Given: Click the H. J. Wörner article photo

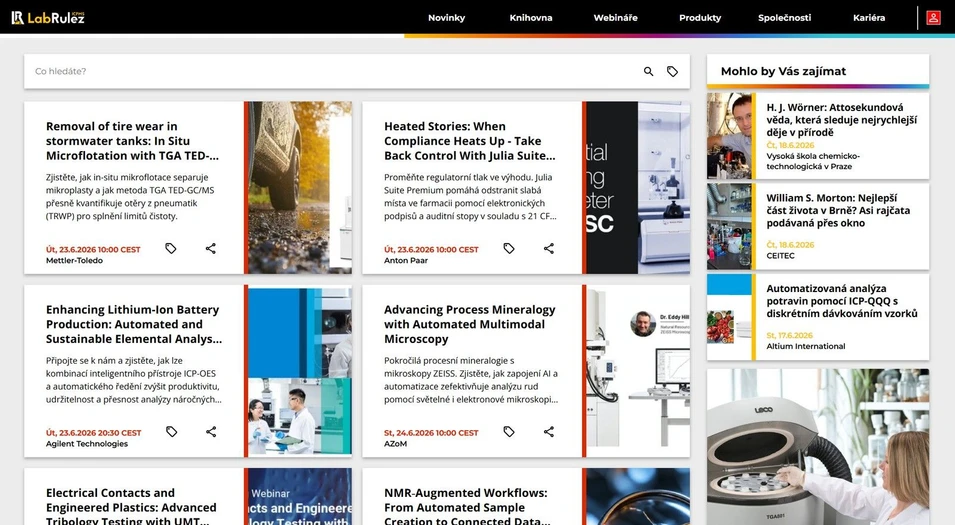Looking at the screenshot, I should [x=729, y=136].
